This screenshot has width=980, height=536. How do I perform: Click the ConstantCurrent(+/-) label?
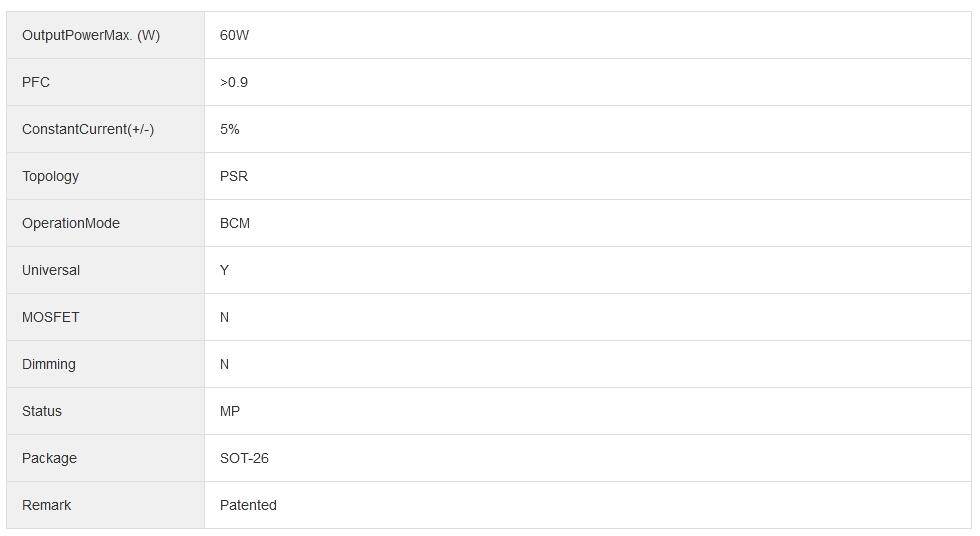(x=88, y=129)
